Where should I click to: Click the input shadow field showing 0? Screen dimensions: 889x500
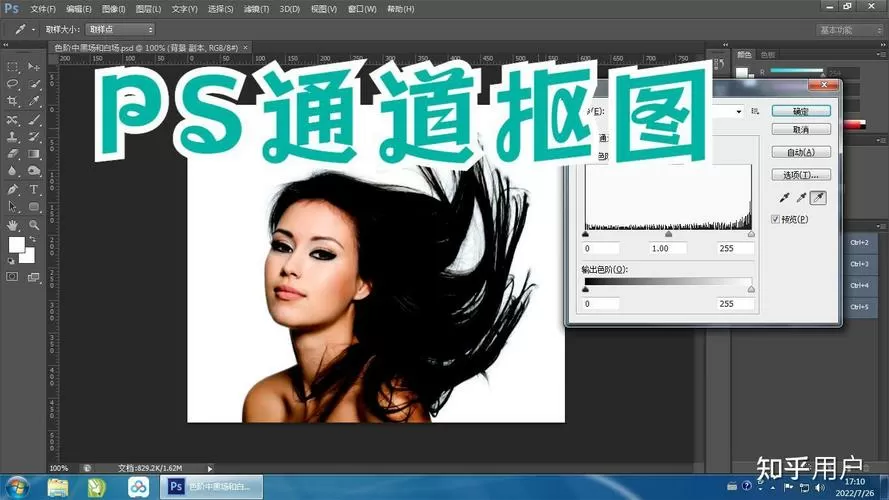(x=601, y=248)
